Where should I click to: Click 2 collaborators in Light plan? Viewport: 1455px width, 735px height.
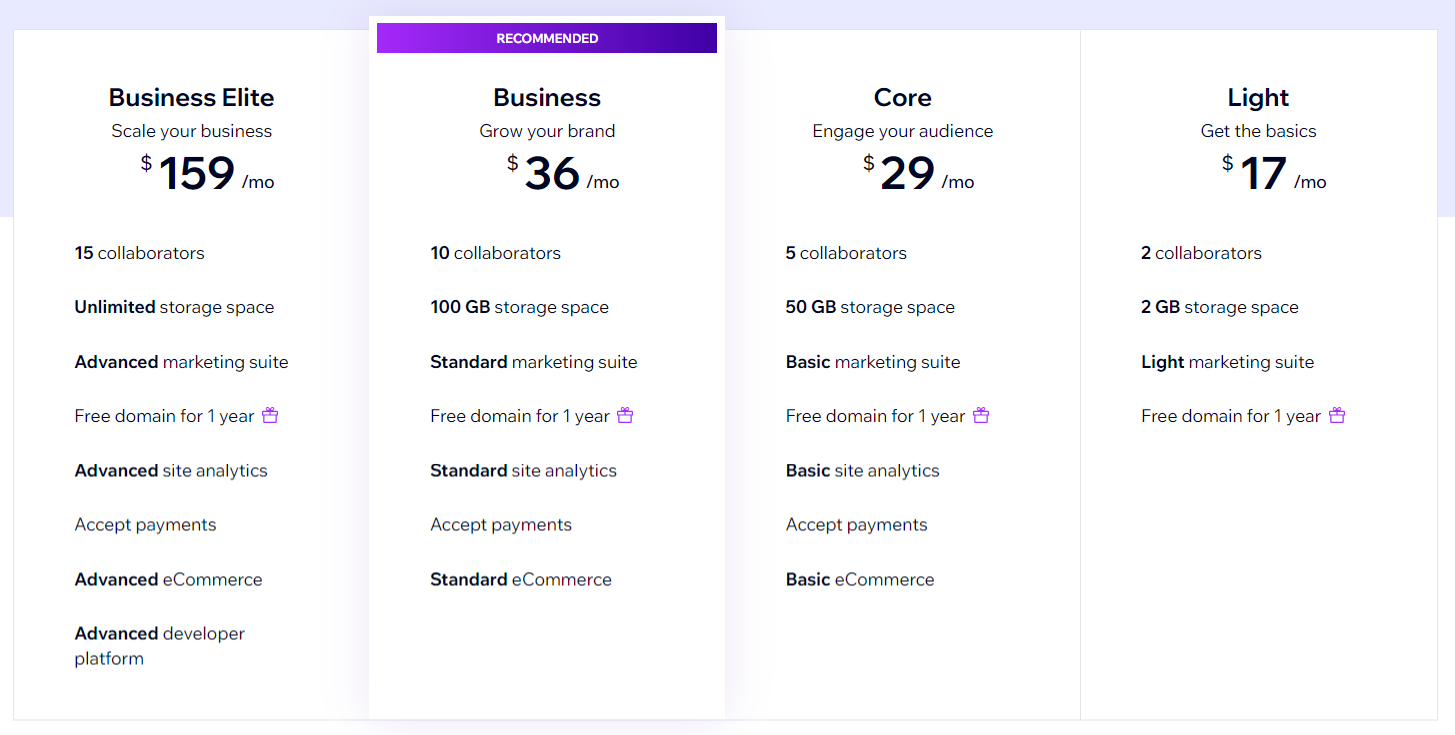[x=1201, y=253]
